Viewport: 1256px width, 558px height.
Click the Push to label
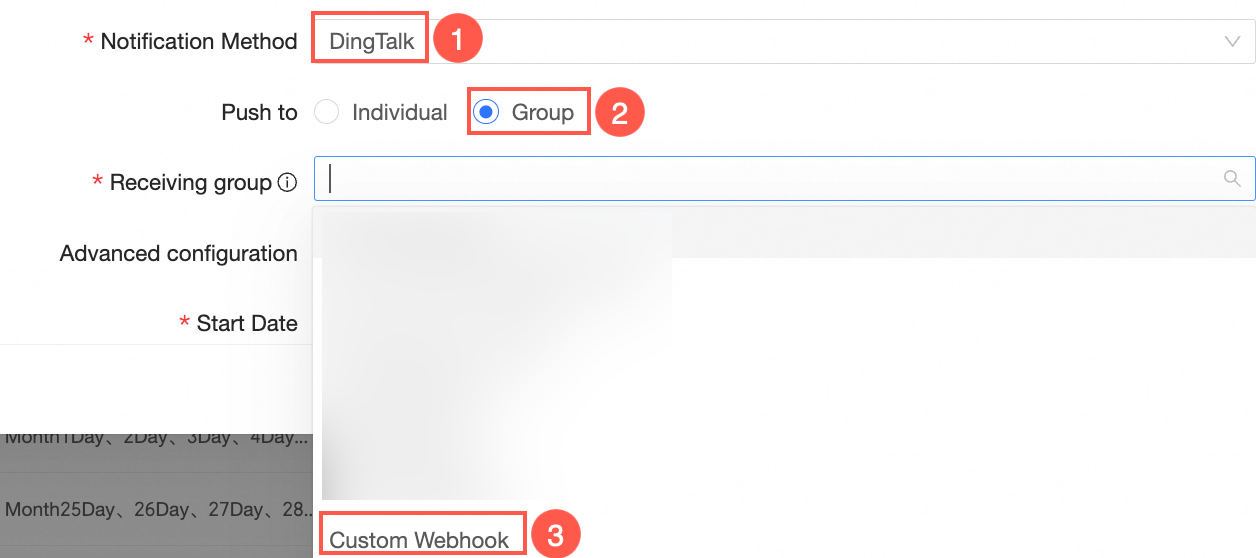pyautogui.click(x=259, y=113)
